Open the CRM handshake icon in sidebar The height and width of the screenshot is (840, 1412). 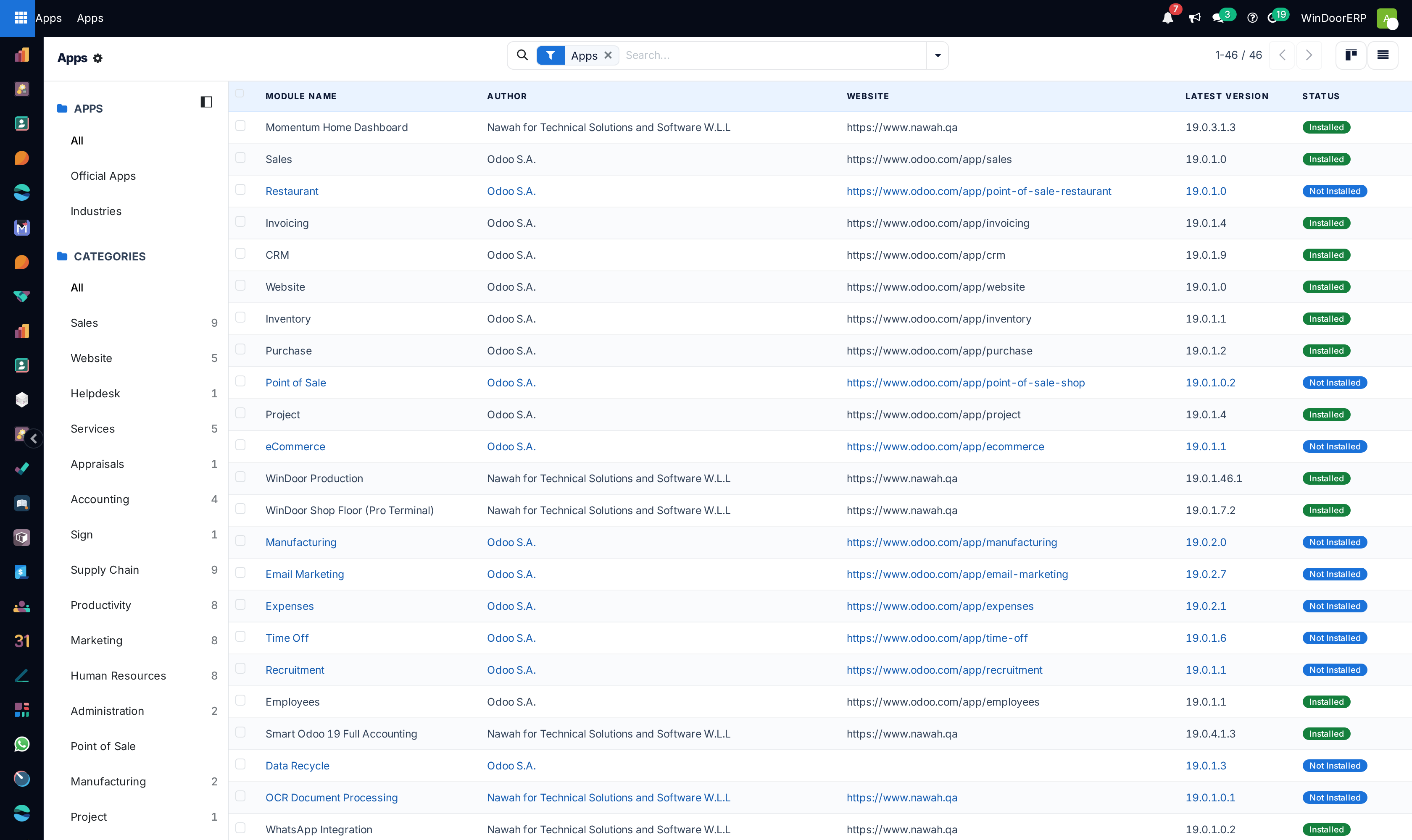coord(21,296)
